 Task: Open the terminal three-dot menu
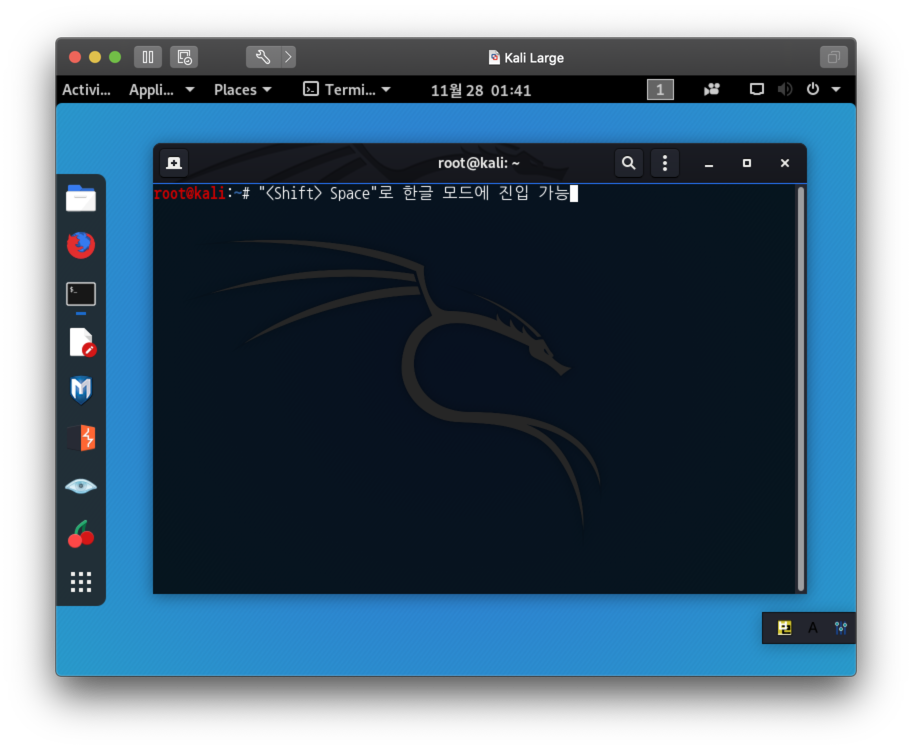665,163
